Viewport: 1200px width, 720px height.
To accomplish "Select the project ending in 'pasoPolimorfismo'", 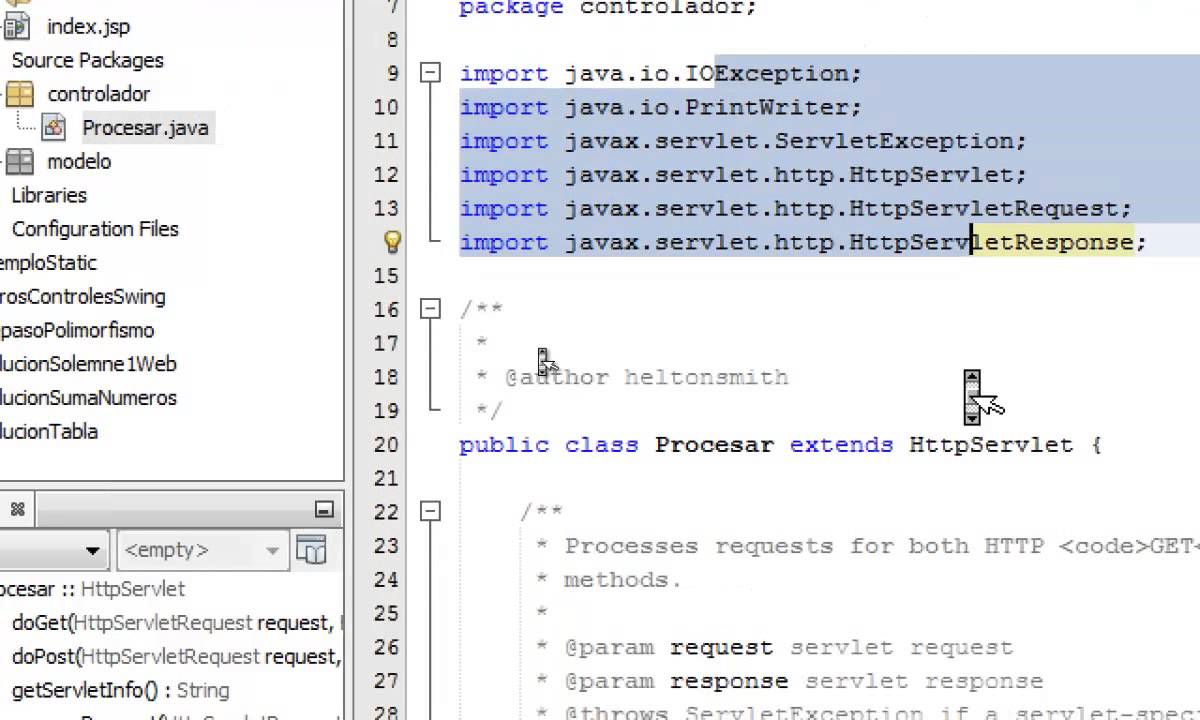I will tap(77, 330).
